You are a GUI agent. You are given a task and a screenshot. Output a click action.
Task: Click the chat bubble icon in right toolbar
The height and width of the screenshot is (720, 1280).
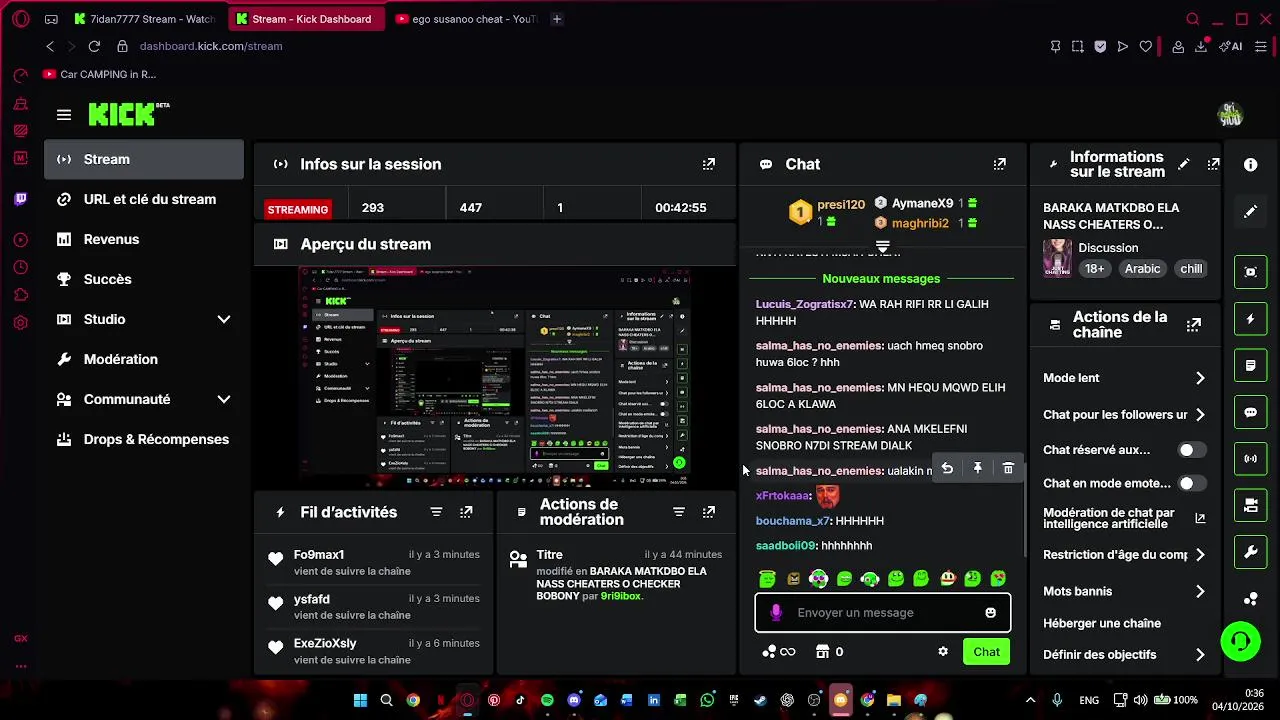point(1251,412)
